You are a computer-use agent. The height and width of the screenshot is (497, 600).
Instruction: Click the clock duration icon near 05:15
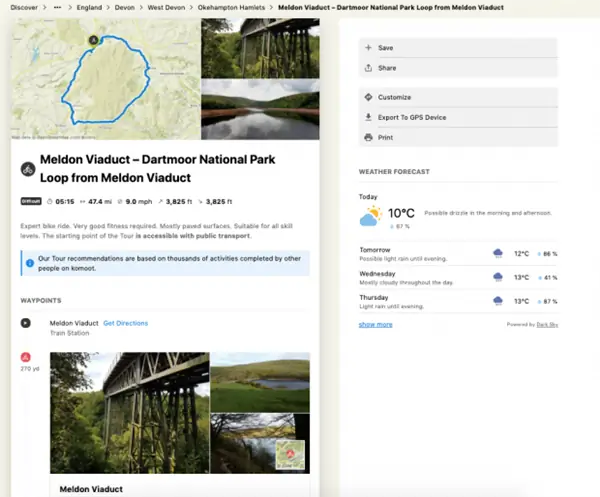tap(50, 202)
